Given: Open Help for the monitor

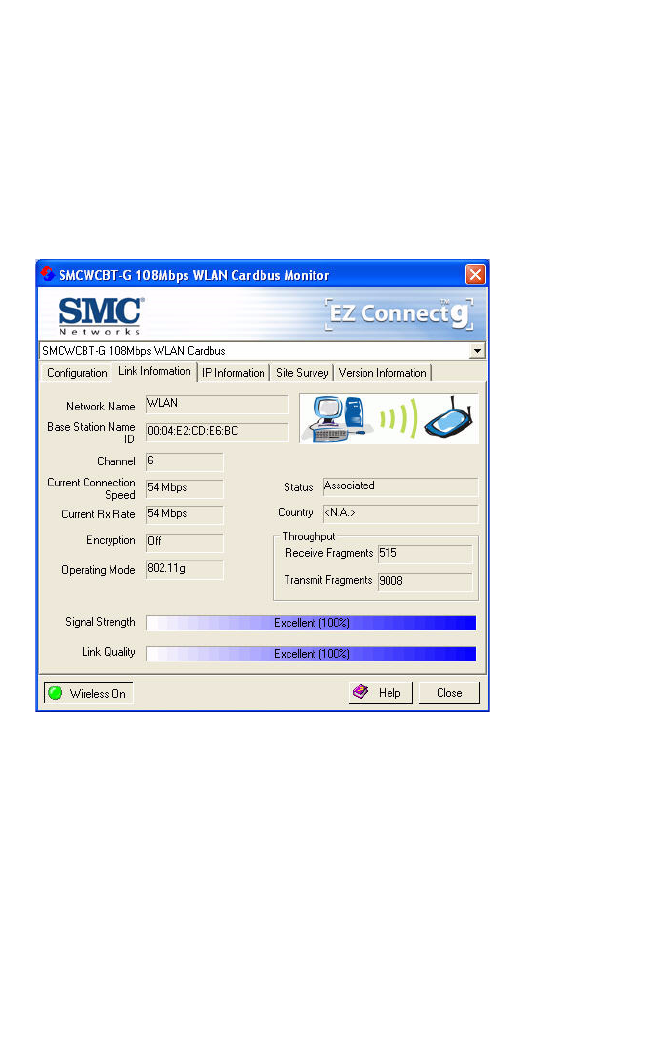Looking at the screenshot, I should [380, 692].
